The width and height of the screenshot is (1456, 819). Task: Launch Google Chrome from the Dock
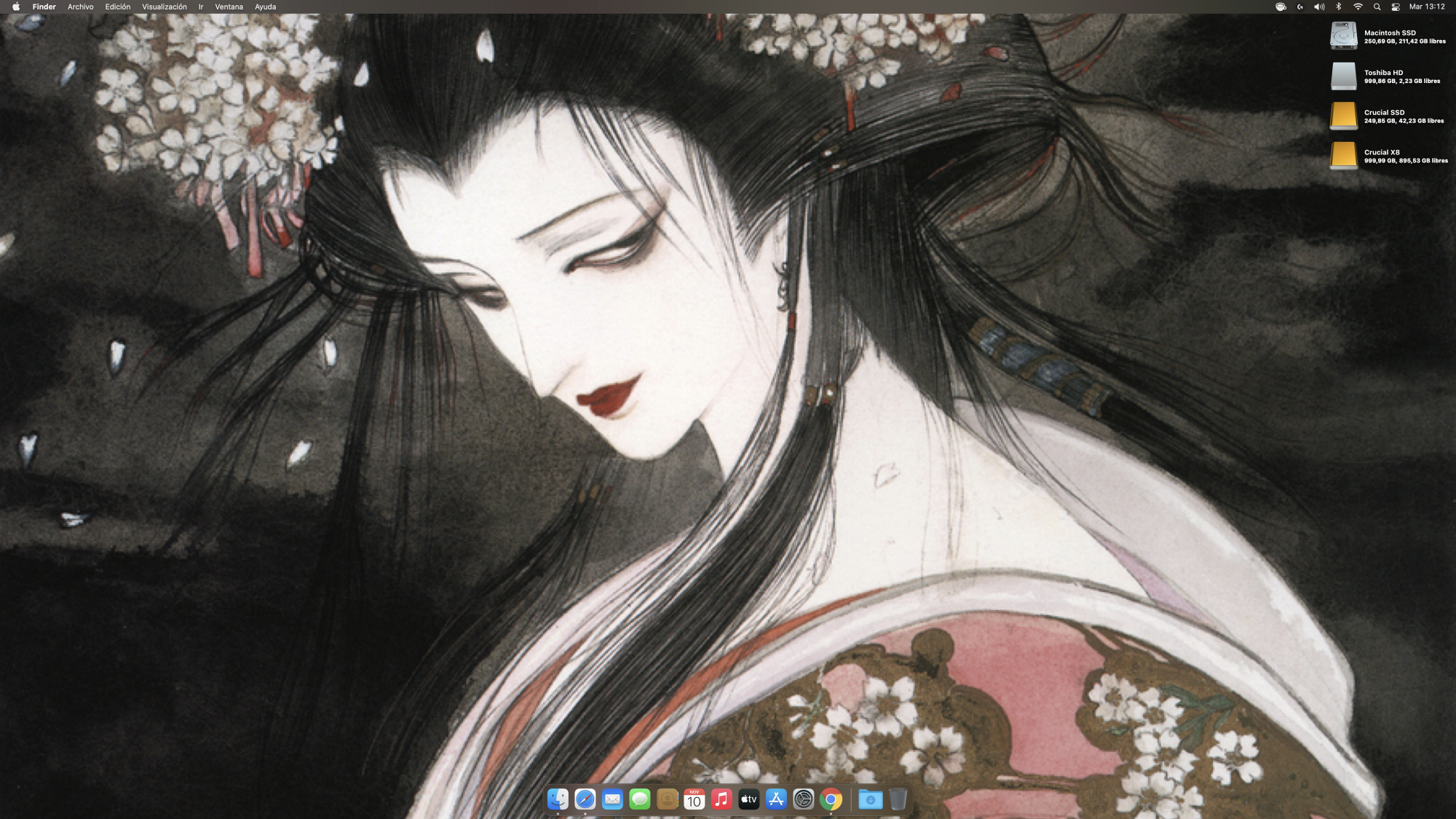831,799
